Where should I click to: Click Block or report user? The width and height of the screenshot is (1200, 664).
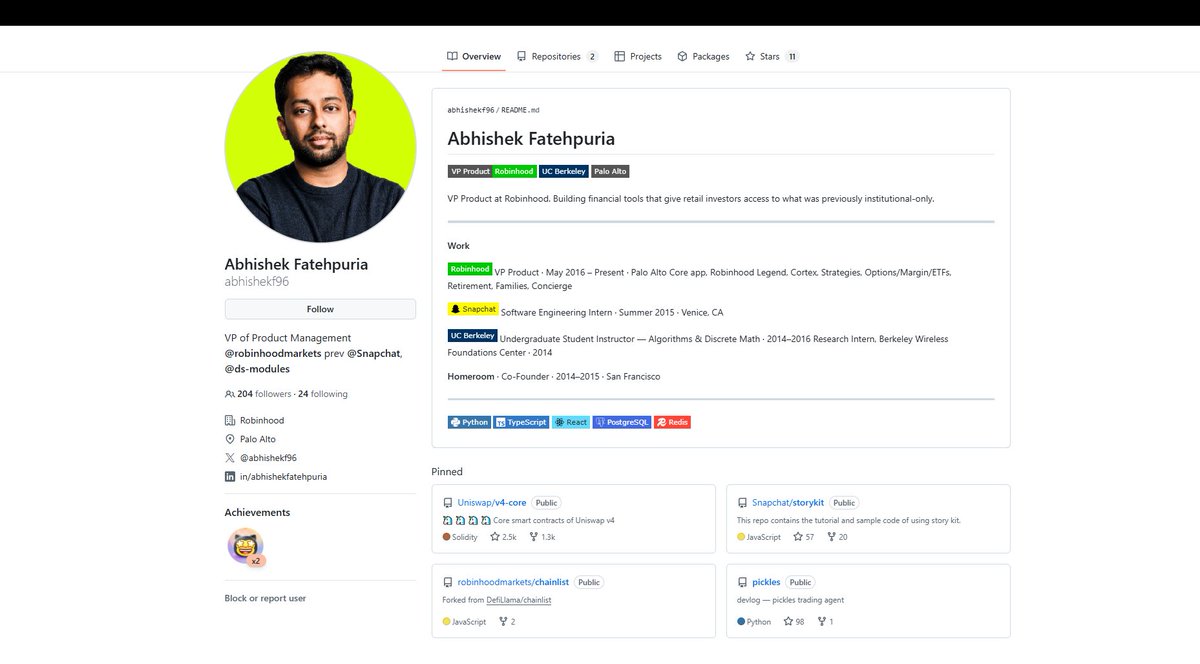265,598
